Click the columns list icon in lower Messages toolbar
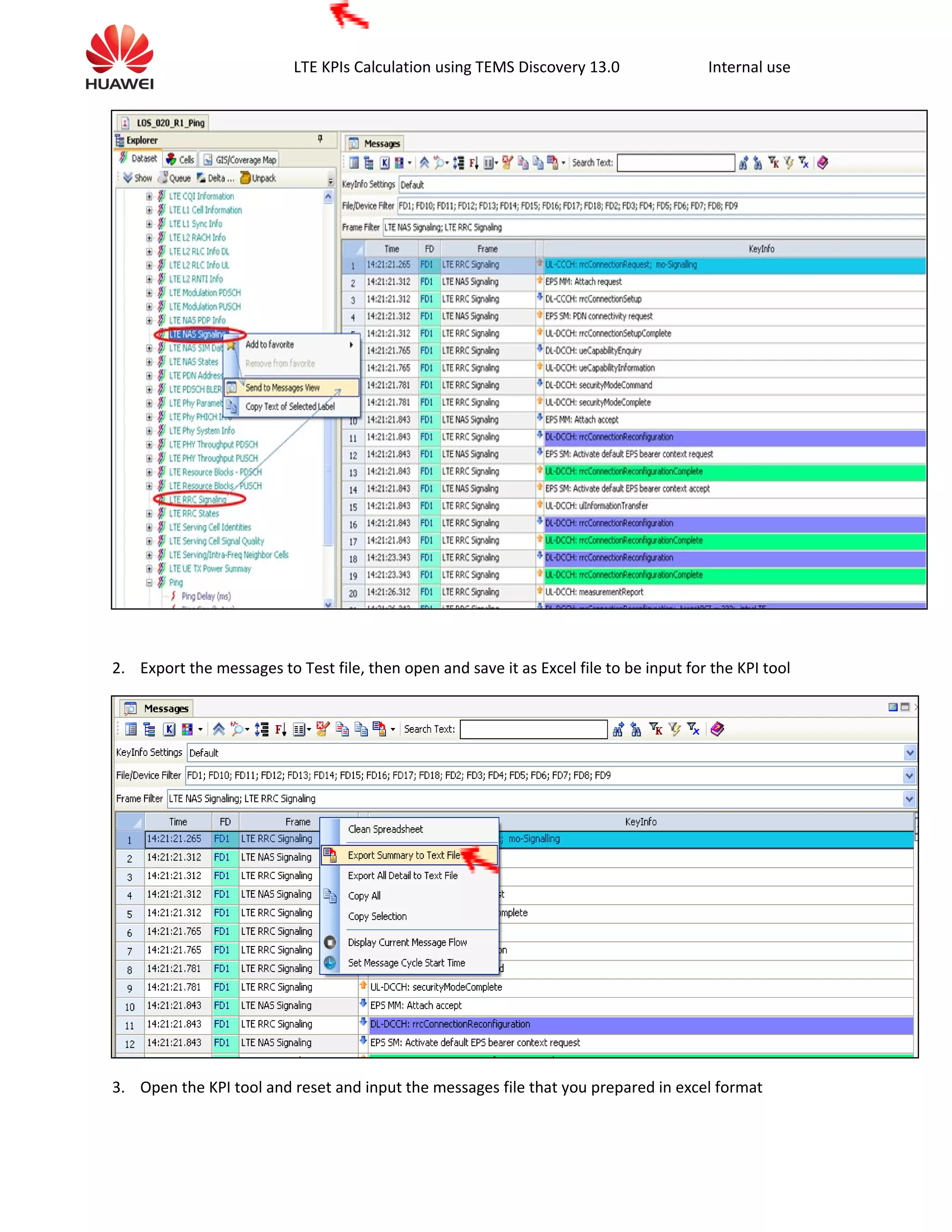Image resolution: width=952 pixels, height=1232 pixels. click(x=299, y=729)
